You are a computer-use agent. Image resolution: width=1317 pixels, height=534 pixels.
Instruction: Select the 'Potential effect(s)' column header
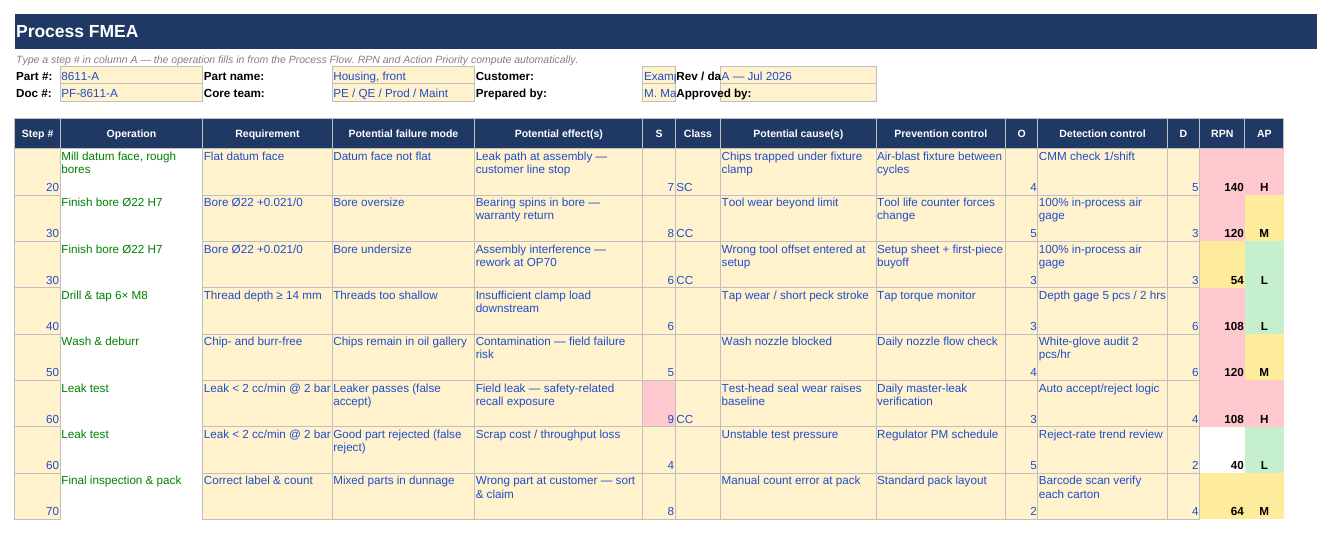(x=558, y=133)
